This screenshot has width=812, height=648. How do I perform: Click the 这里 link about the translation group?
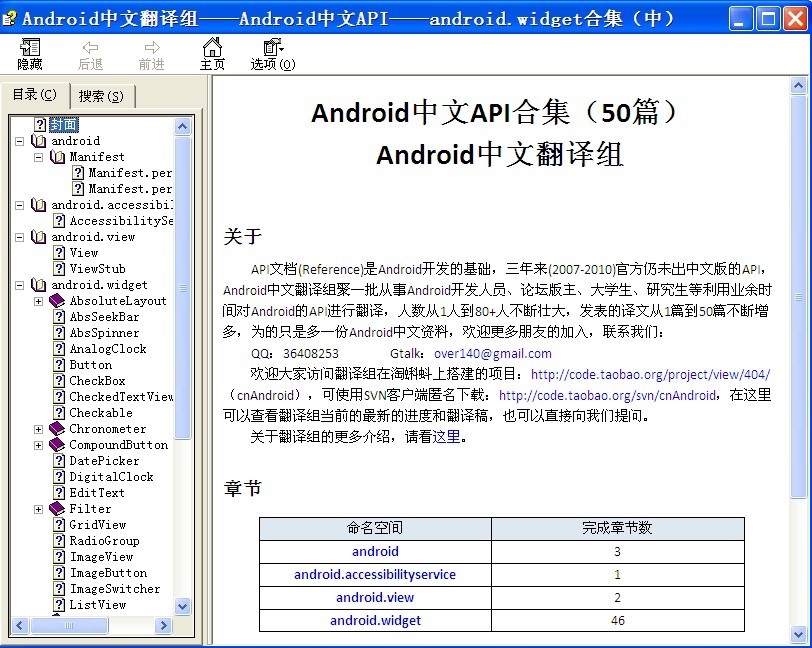447,437
